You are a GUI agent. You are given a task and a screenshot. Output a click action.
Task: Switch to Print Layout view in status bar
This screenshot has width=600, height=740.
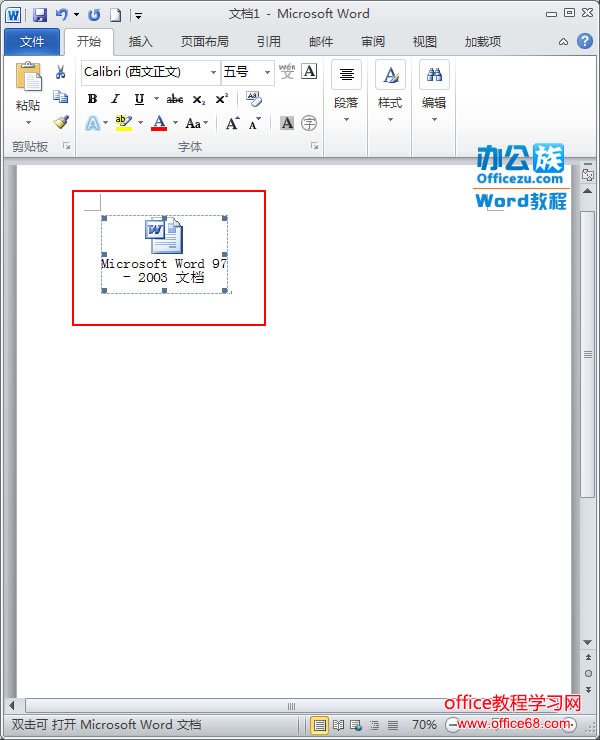point(320,725)
